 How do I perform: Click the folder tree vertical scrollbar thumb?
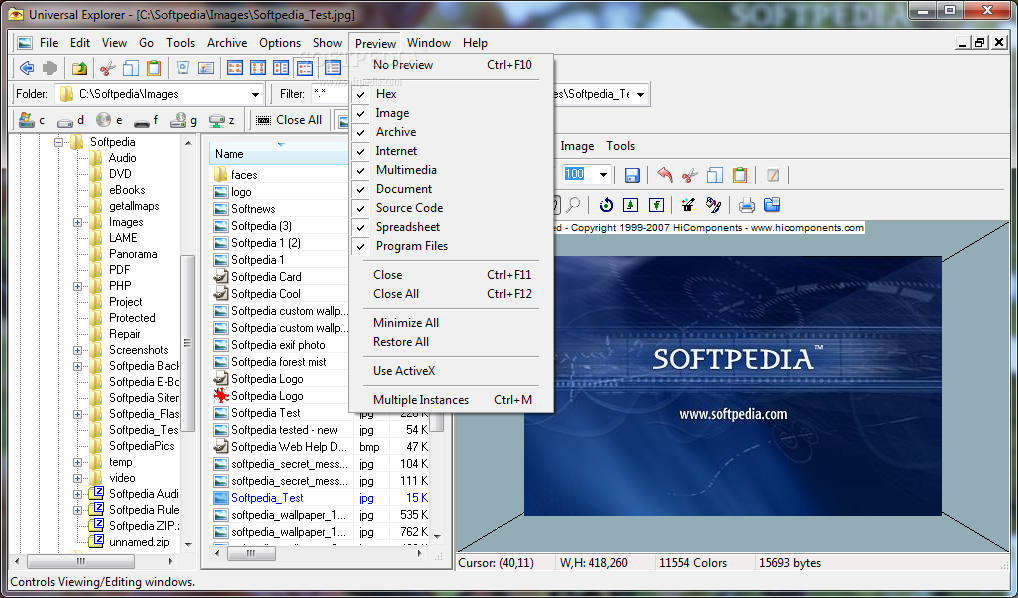pos(187,343)
